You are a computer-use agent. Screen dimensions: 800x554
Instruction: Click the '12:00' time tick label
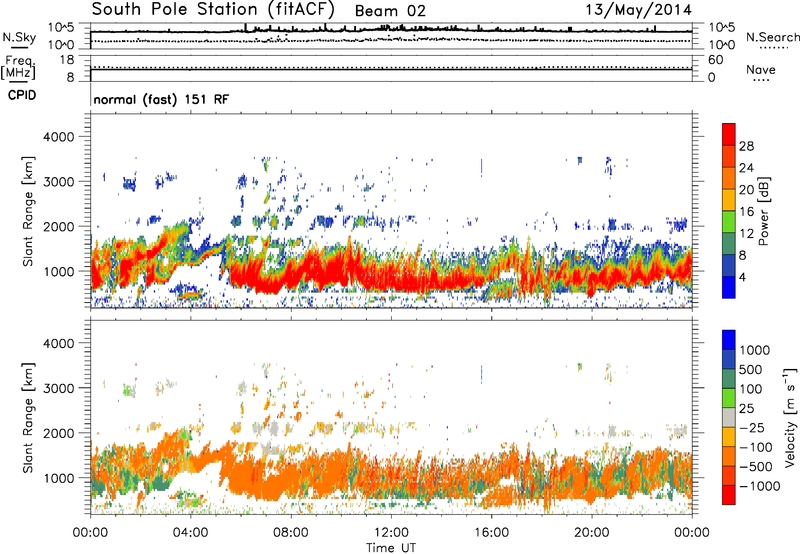pos(391,533)
